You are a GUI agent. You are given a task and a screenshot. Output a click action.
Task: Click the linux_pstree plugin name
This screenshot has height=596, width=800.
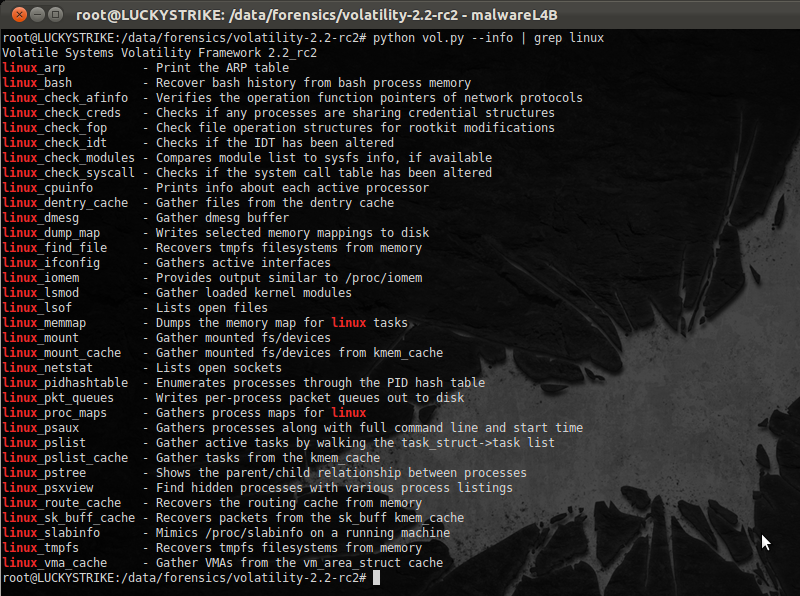point(44,473)
